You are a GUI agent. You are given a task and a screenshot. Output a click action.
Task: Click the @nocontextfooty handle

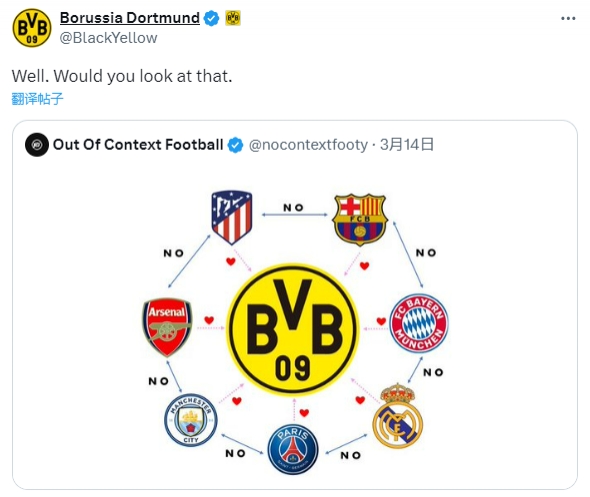308,145
